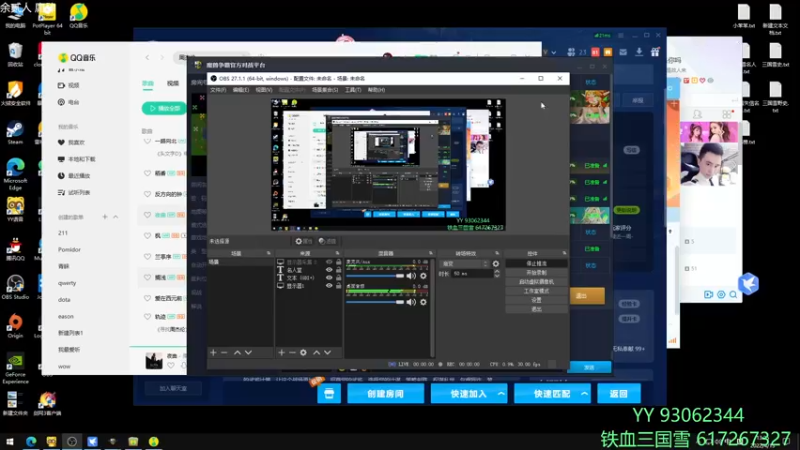Click 停止推流 stop streaming button

click(x=536, y=263)
